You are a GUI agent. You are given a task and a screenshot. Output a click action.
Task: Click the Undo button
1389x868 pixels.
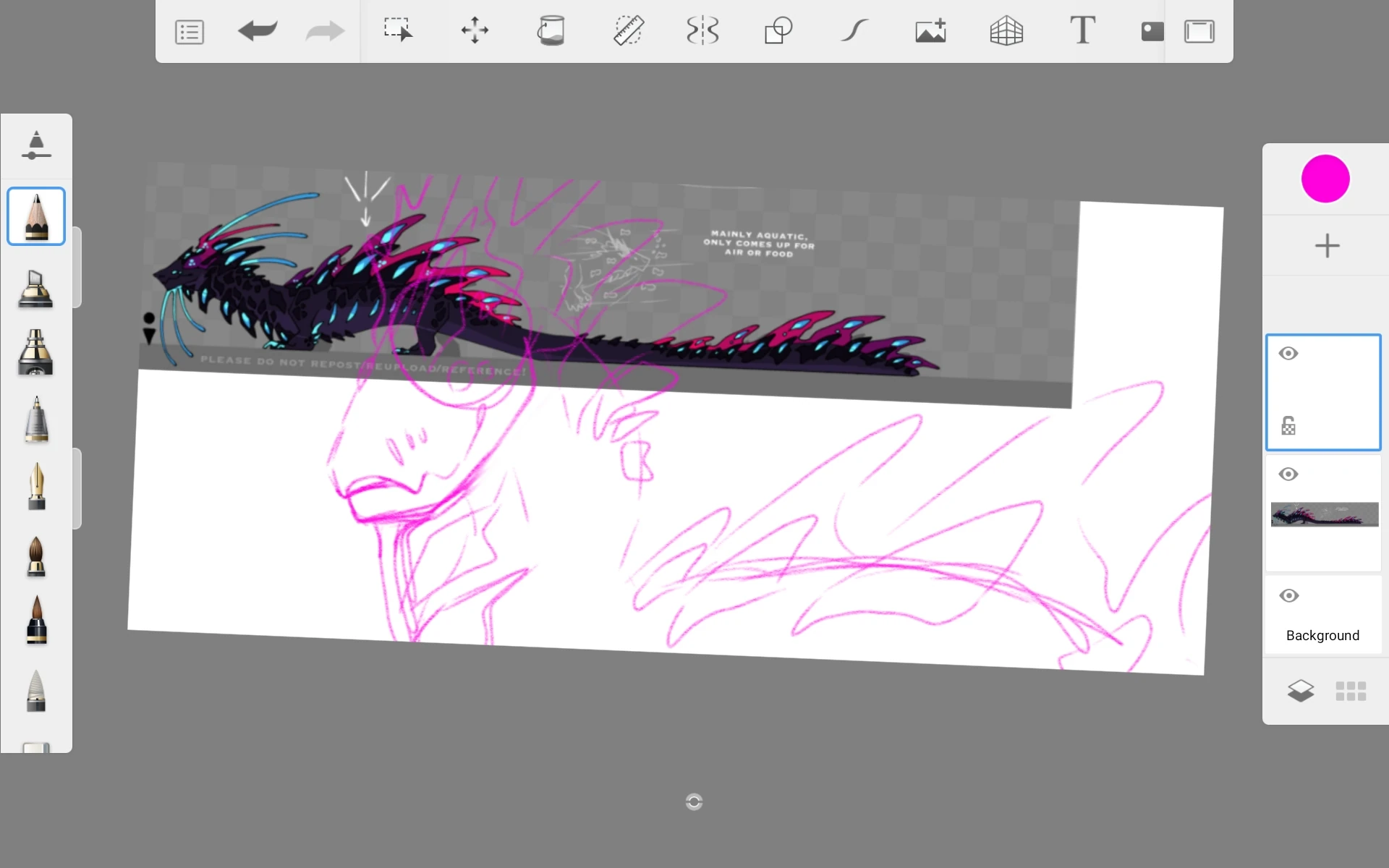(x=258, y=31)
